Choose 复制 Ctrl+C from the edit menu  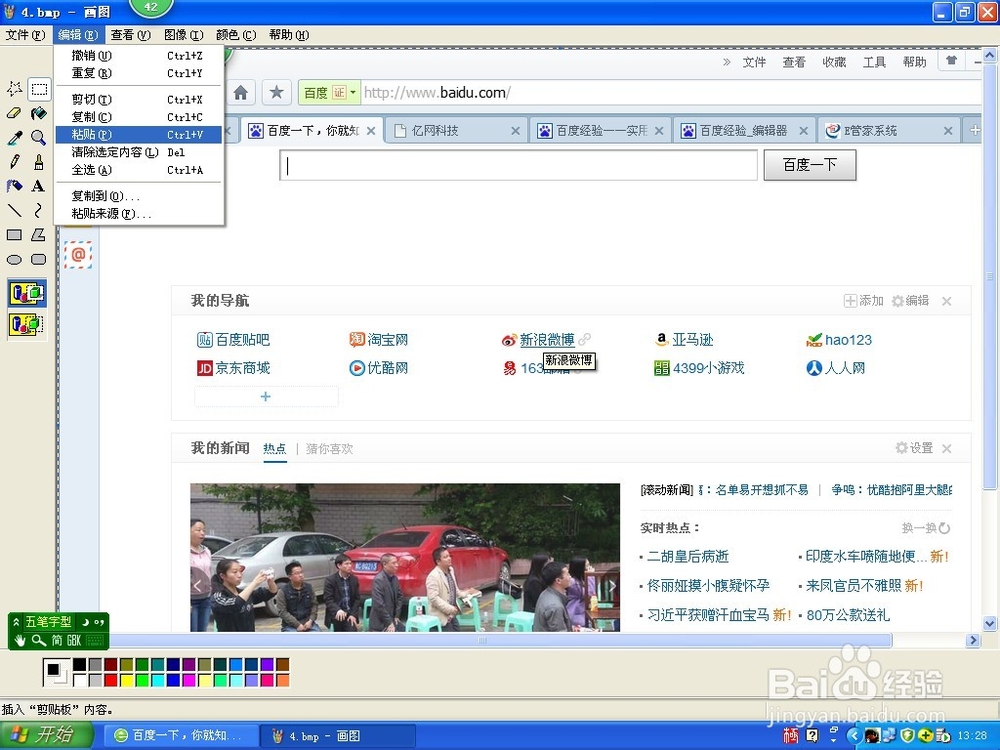[138, 117]
